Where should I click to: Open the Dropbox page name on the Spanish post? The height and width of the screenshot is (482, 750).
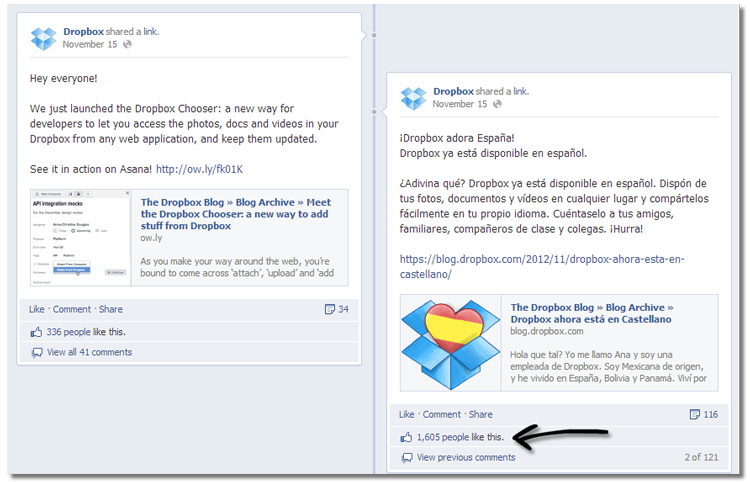[453, 91]
